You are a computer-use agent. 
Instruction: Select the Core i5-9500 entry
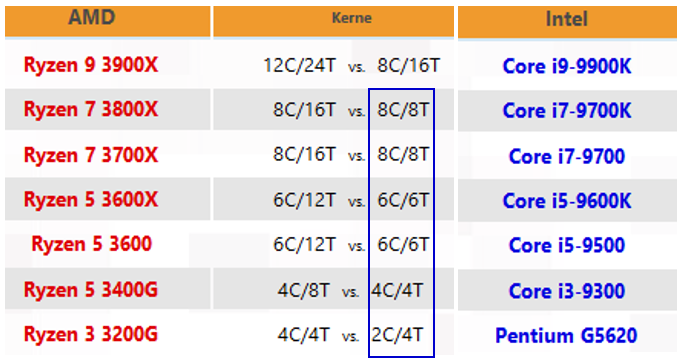[567, 245]
